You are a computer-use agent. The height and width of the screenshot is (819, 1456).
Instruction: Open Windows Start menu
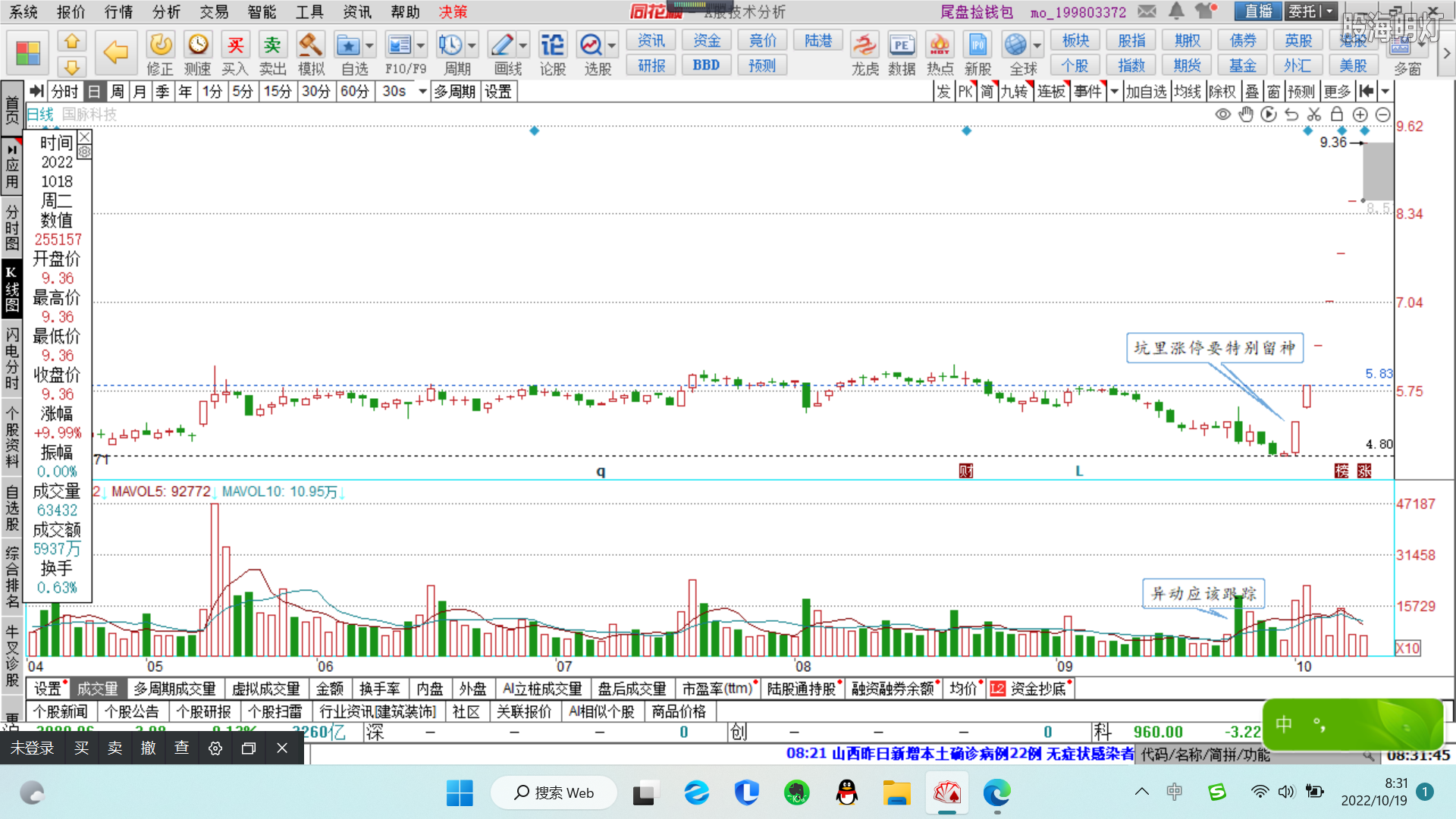point(460,792)
